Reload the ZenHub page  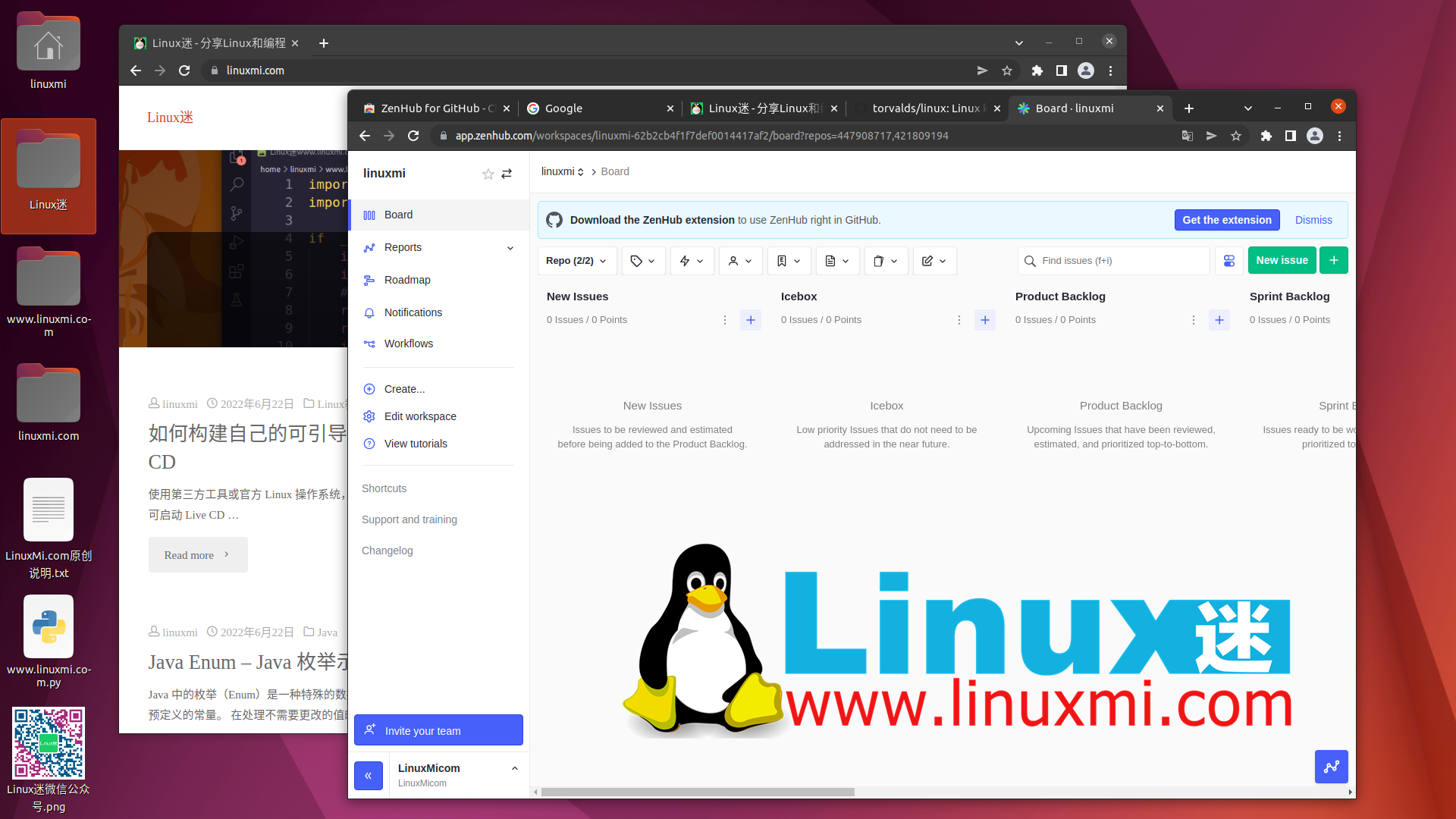tap(413, 136)
